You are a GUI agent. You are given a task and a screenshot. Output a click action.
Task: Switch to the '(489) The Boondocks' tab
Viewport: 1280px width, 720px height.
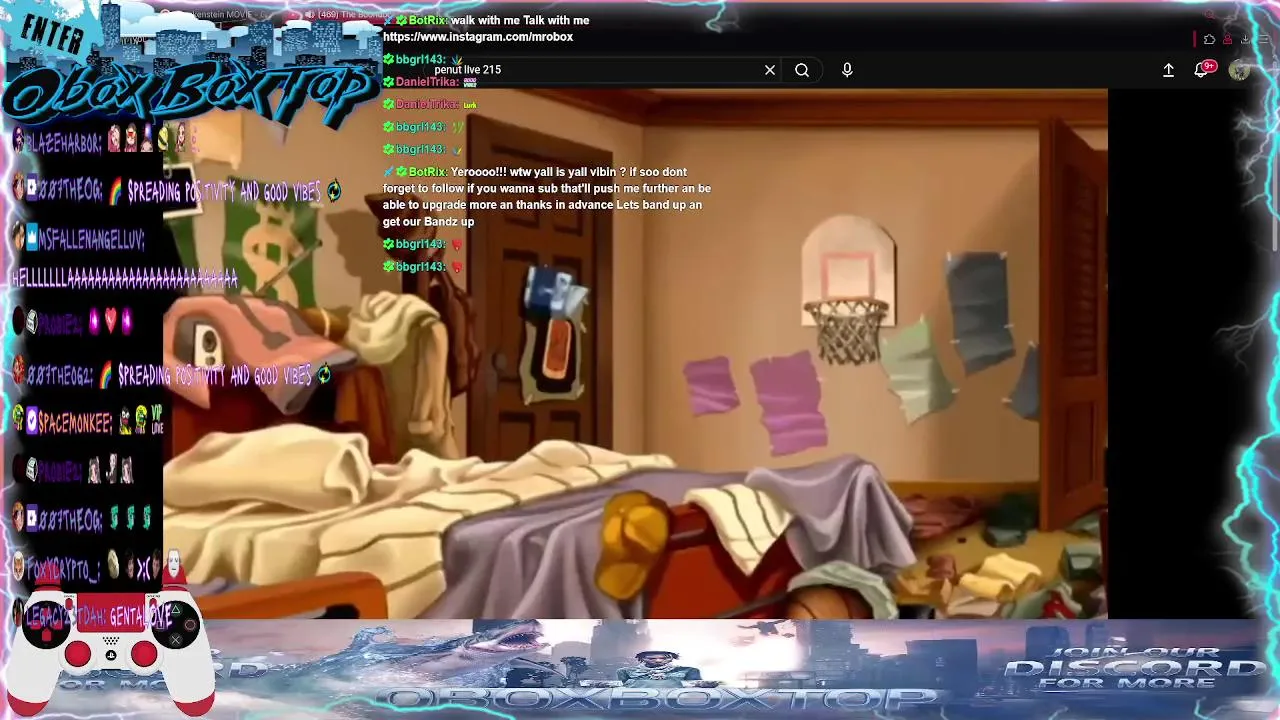click(345, 15)
